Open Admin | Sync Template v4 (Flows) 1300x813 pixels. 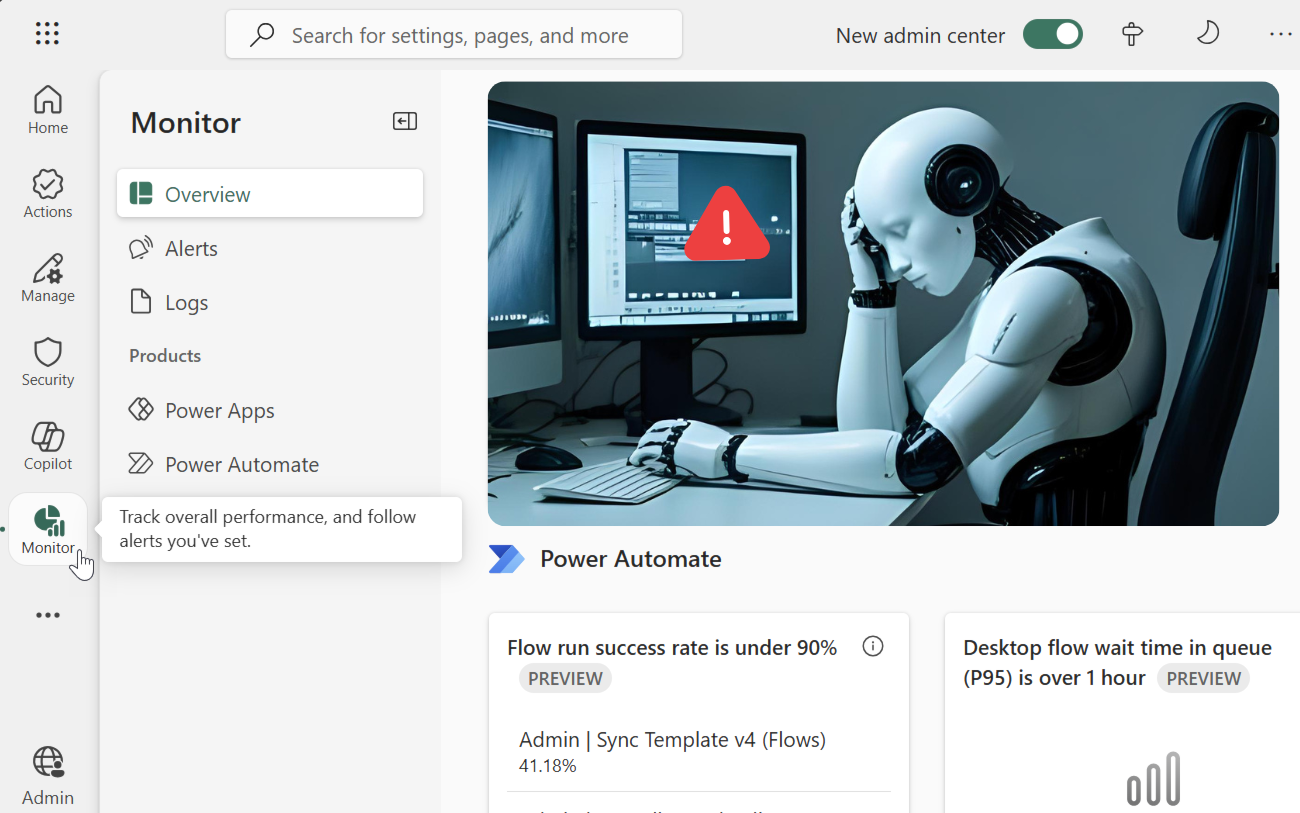point(672,740)
